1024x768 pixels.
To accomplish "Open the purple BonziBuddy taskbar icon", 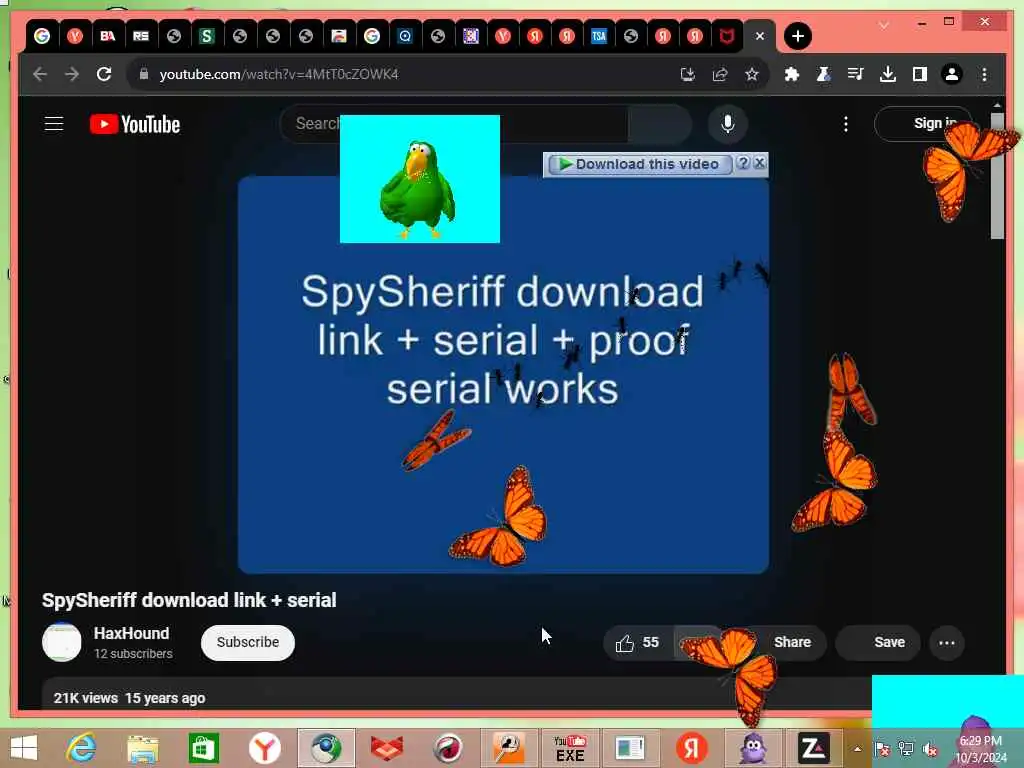I will [x=752, y=748].
